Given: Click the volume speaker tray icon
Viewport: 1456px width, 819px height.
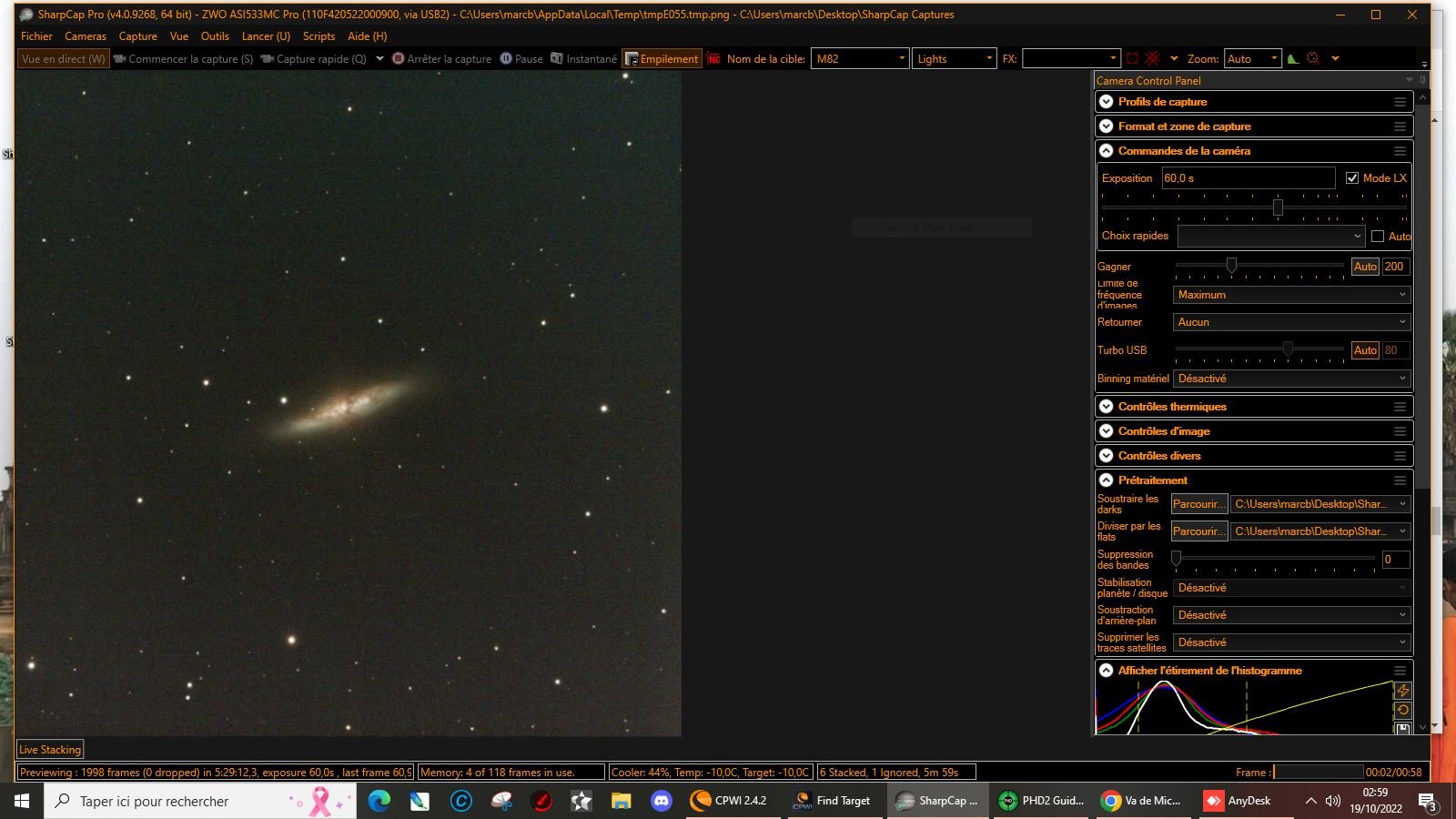Looking at the screenshot, I should (x=1333, y=801).
